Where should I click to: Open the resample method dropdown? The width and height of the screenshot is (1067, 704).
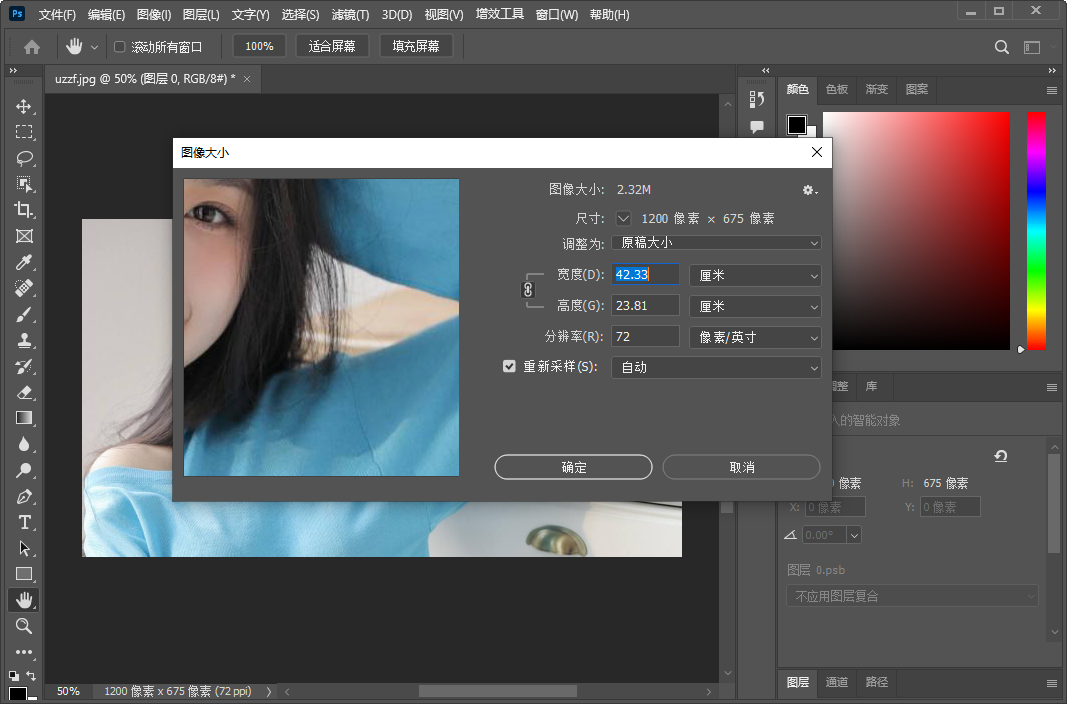(716, 367)
